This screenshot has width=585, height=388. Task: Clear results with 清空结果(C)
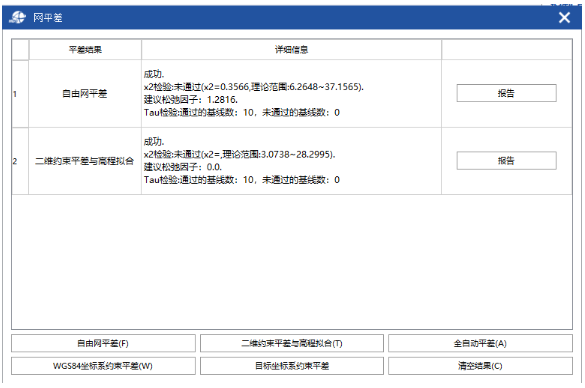[x=480, y=366]
